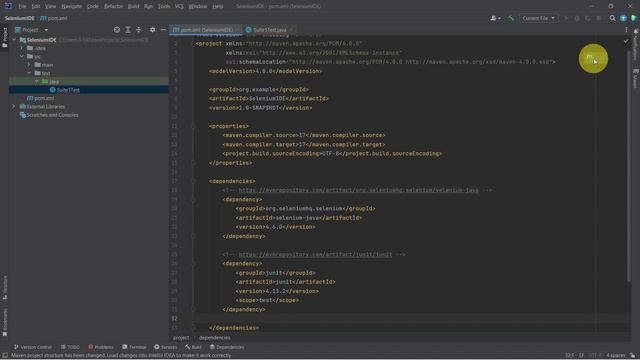
Task: Open the Notifications tool window on right edge
Action: click(636, 44)
